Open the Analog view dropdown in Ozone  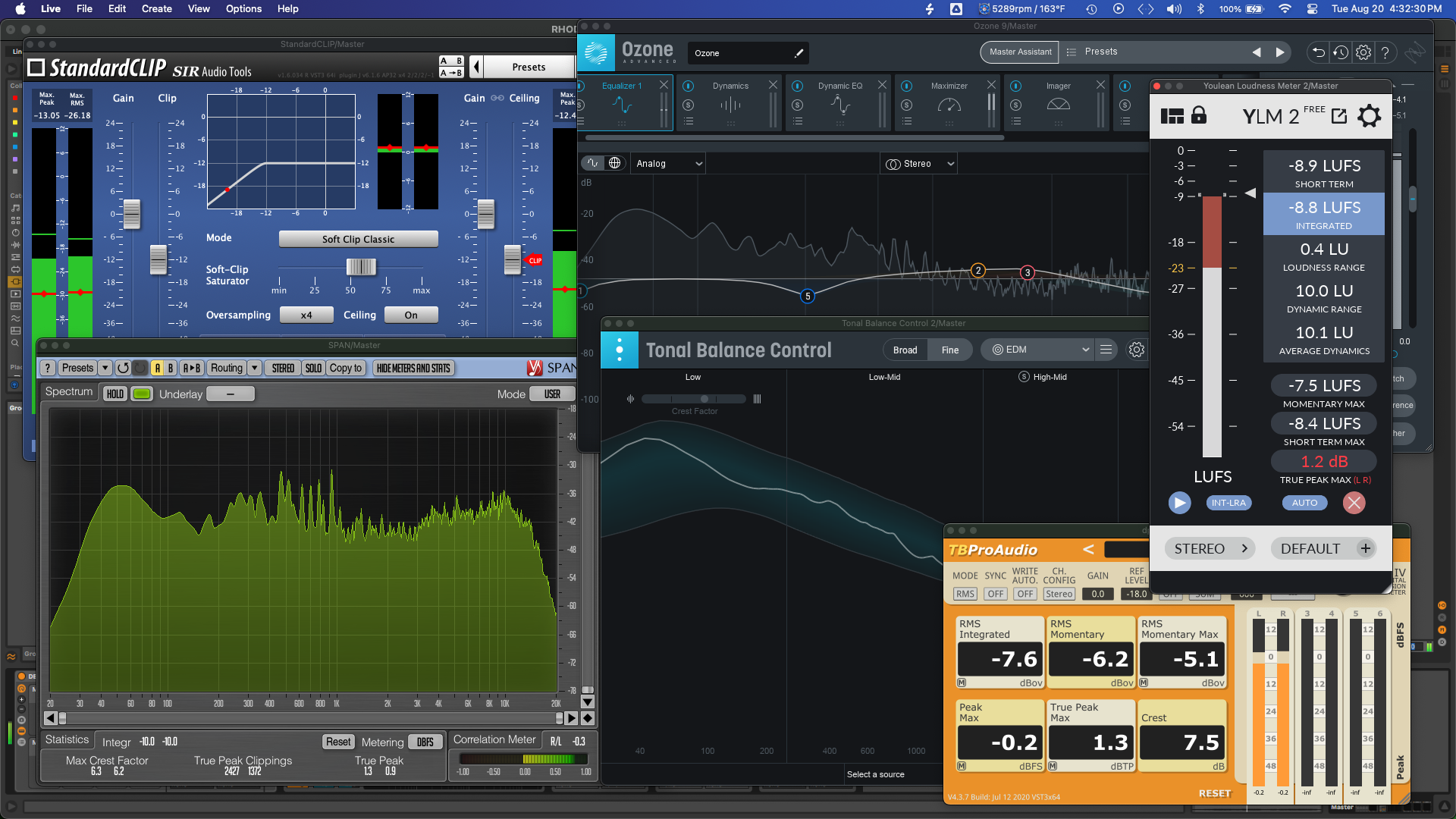pos(667,163)
